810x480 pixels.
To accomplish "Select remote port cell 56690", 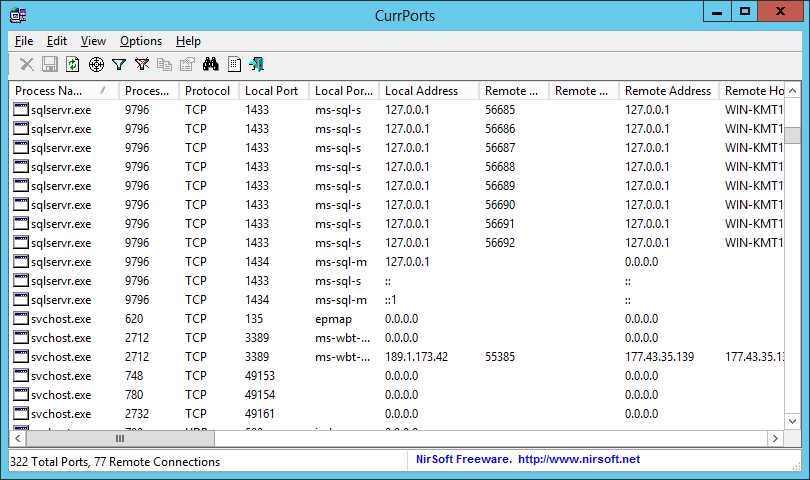I will pos(500,205).
